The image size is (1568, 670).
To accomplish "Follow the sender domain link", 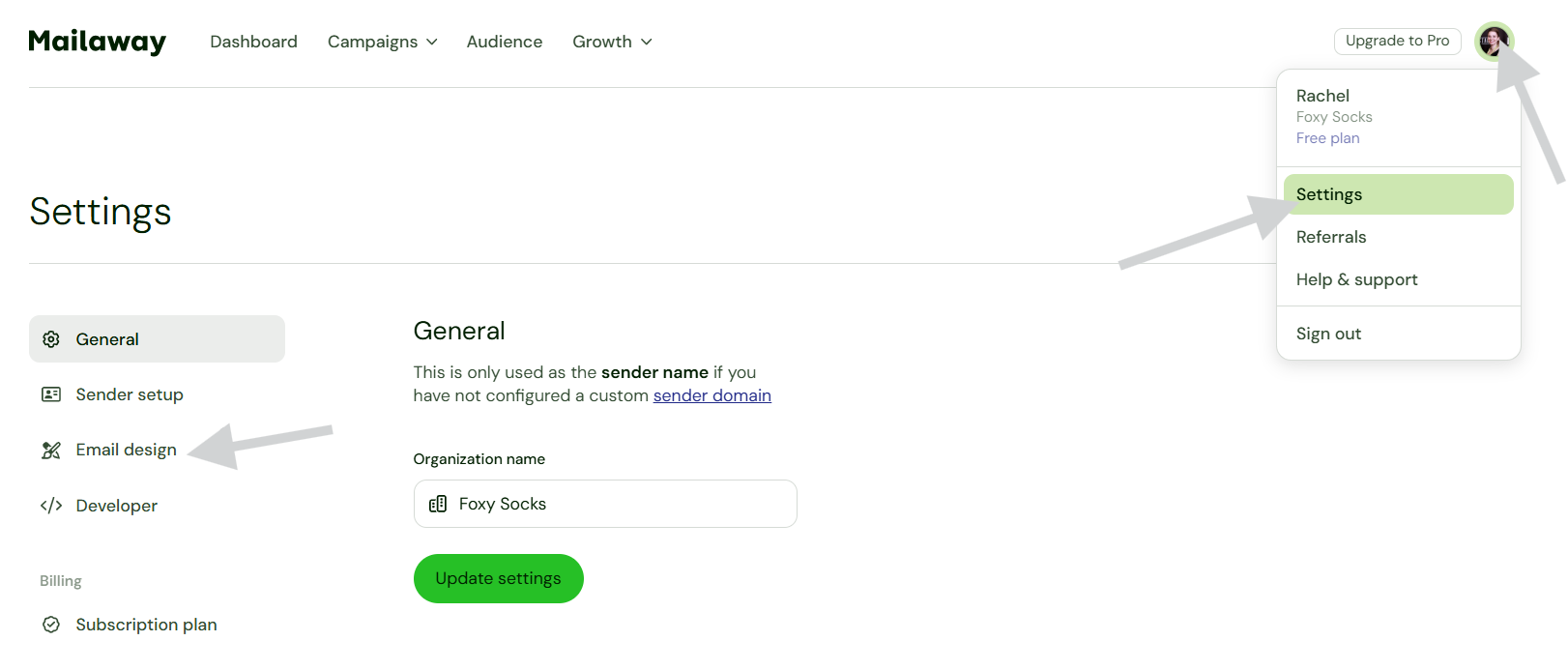I will click(711, 395).
